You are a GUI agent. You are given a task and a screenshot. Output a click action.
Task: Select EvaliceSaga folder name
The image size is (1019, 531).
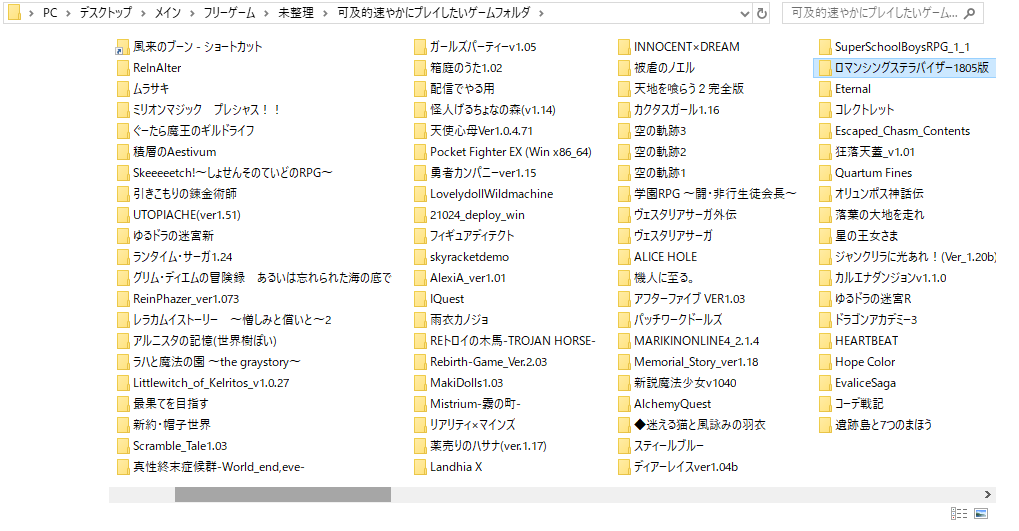coord(865,383)
